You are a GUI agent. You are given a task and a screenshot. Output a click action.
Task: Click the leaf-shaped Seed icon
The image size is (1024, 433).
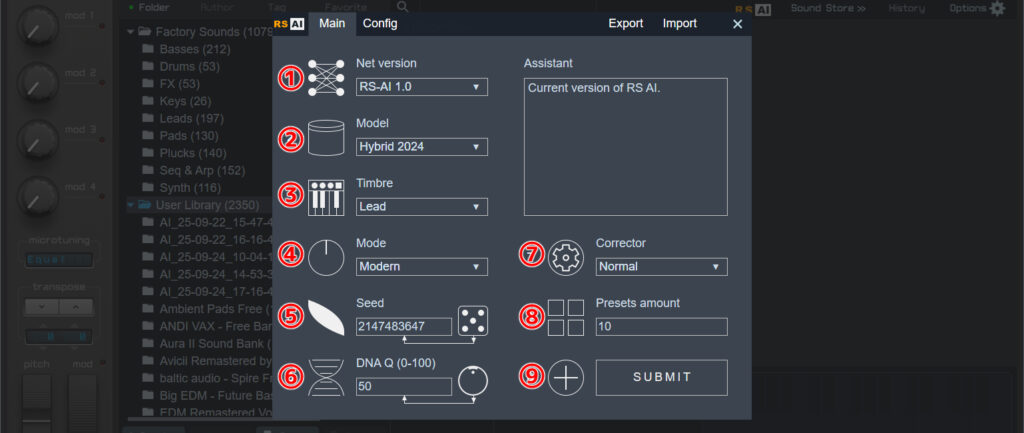pos(326,317)
